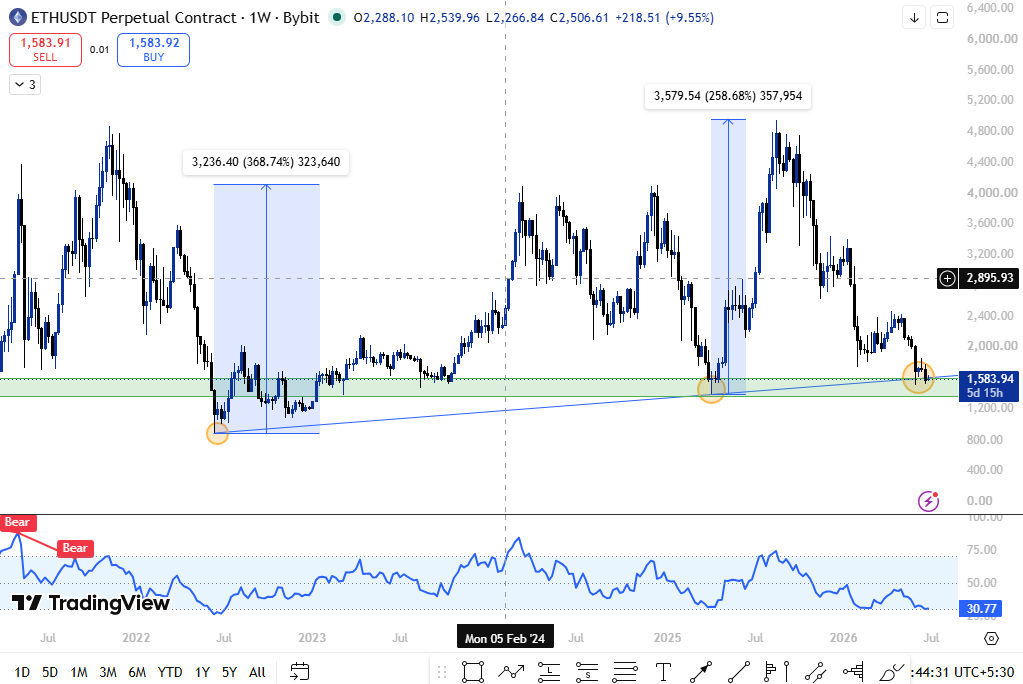The image size is (1023, 684).
Task: Click the RSI value label 30.77
Action: tap(981, 609)
